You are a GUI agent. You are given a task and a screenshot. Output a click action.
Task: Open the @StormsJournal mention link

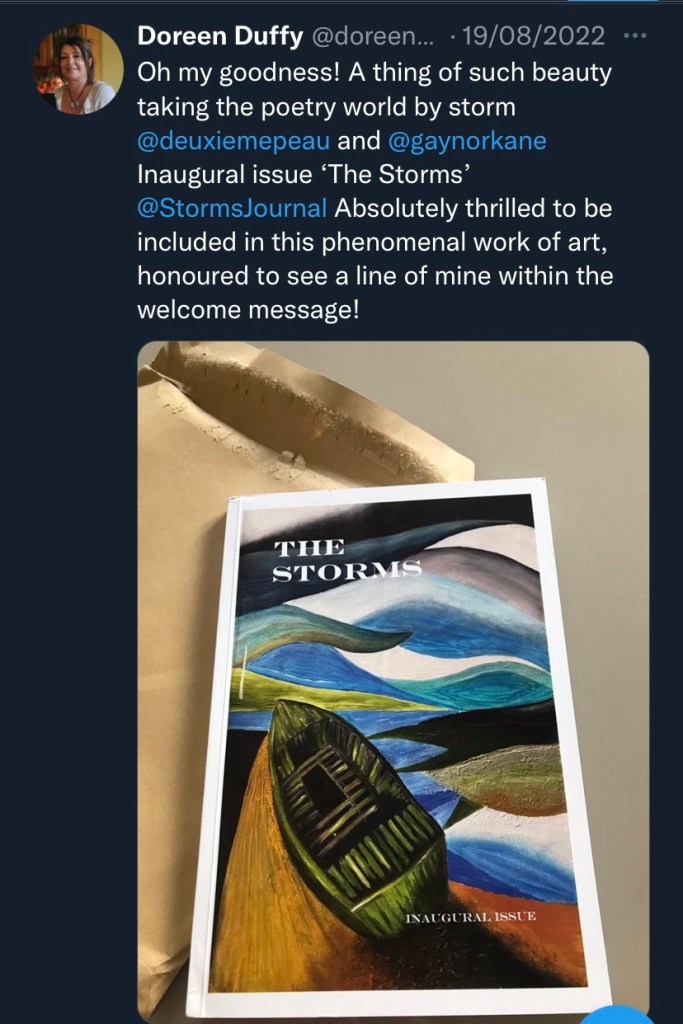[231, 207]
